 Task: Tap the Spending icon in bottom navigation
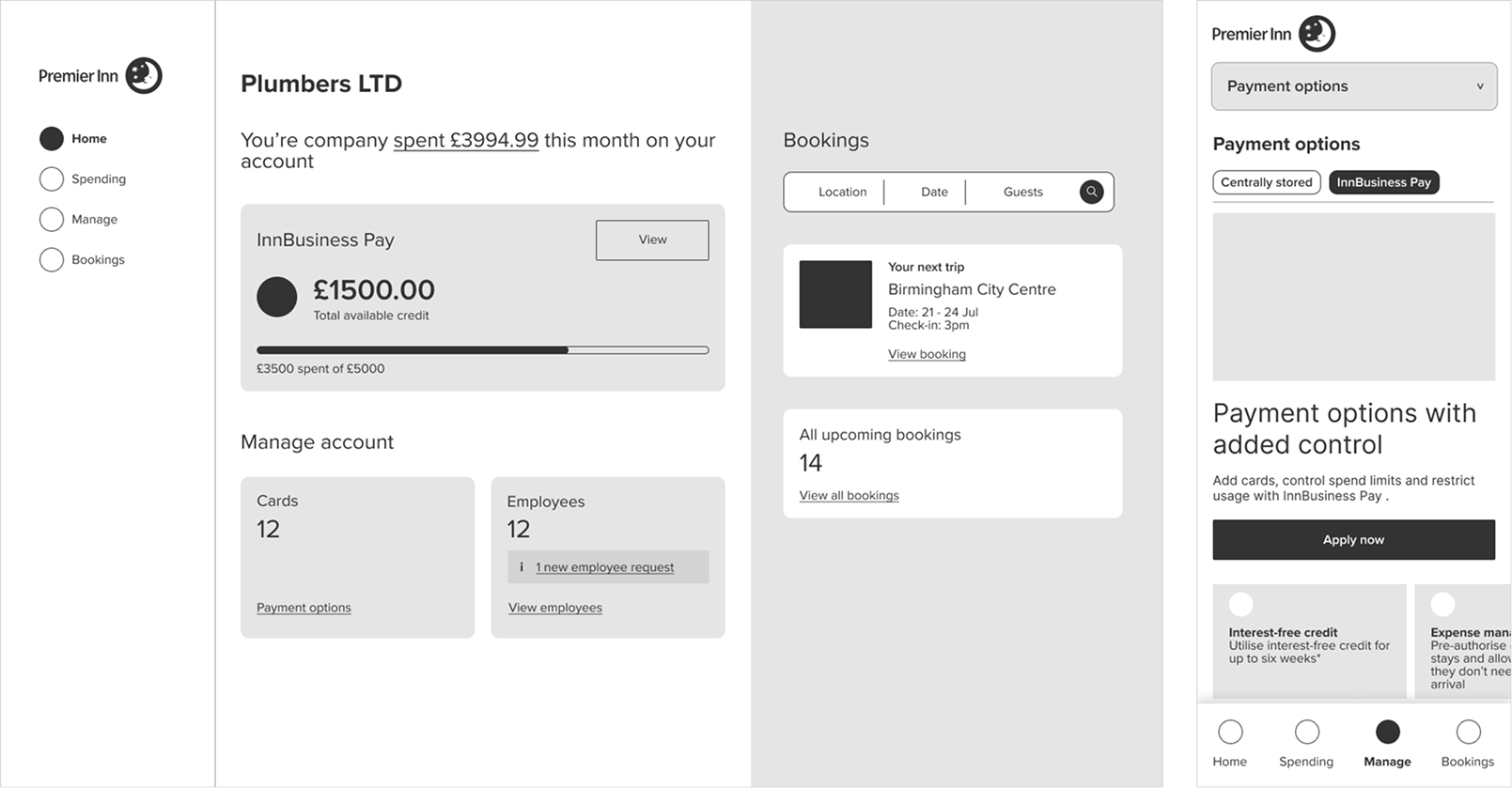[x=1306, y=732]
